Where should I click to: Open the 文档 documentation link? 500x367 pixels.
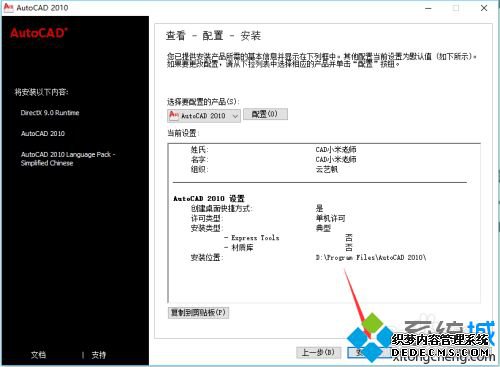(38, 355)
